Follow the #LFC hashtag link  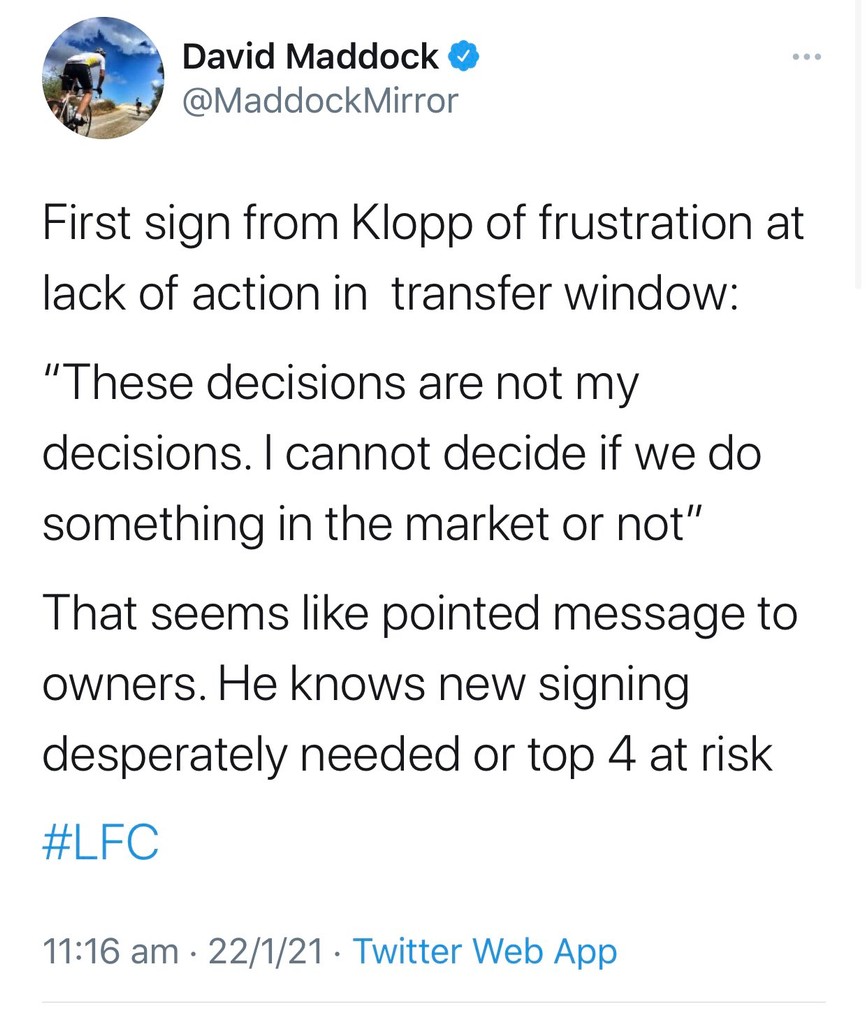(101, 843)
